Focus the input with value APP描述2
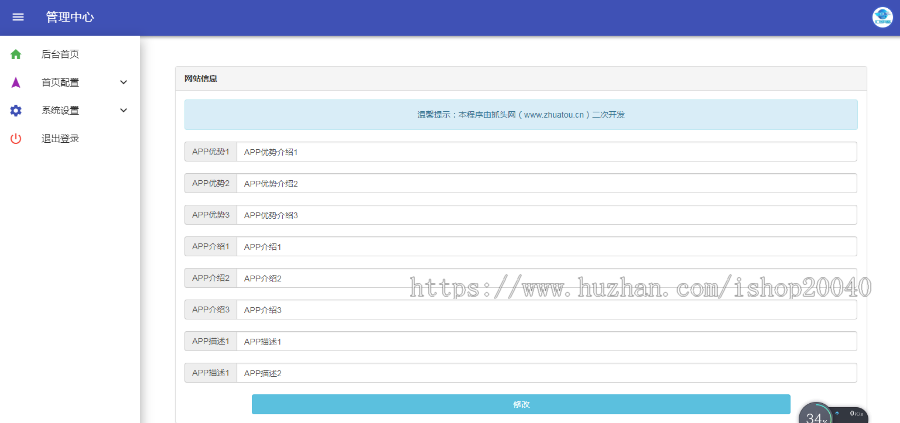Screen dimensions: 900x423 [546, 373]
